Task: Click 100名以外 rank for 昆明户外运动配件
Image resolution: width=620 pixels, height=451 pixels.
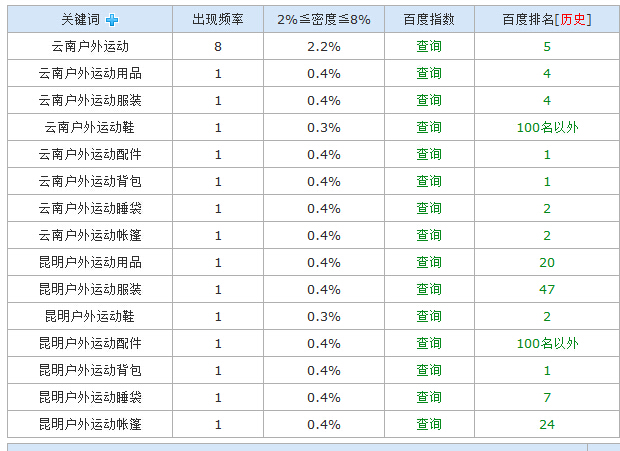Action: pyautogui.click(x=547, y=343)
